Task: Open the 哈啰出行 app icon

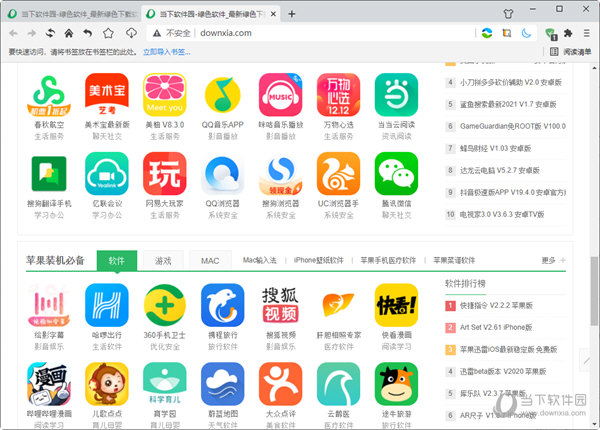Action: 107,305
